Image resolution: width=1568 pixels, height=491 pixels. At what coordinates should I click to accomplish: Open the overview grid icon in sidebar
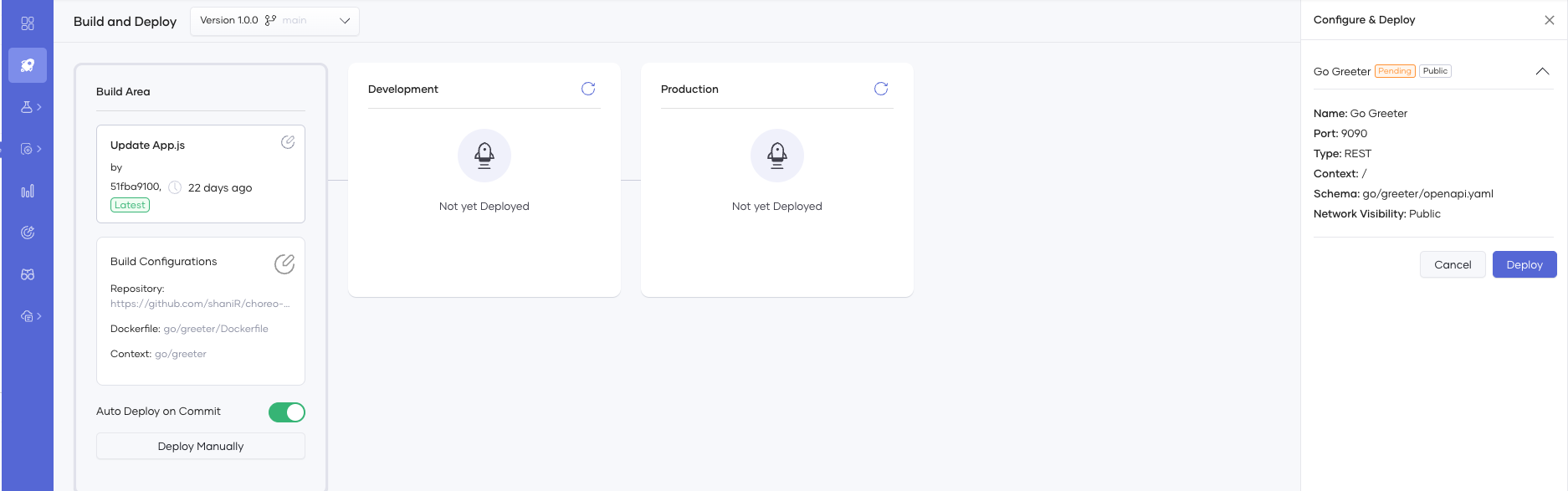28,23
